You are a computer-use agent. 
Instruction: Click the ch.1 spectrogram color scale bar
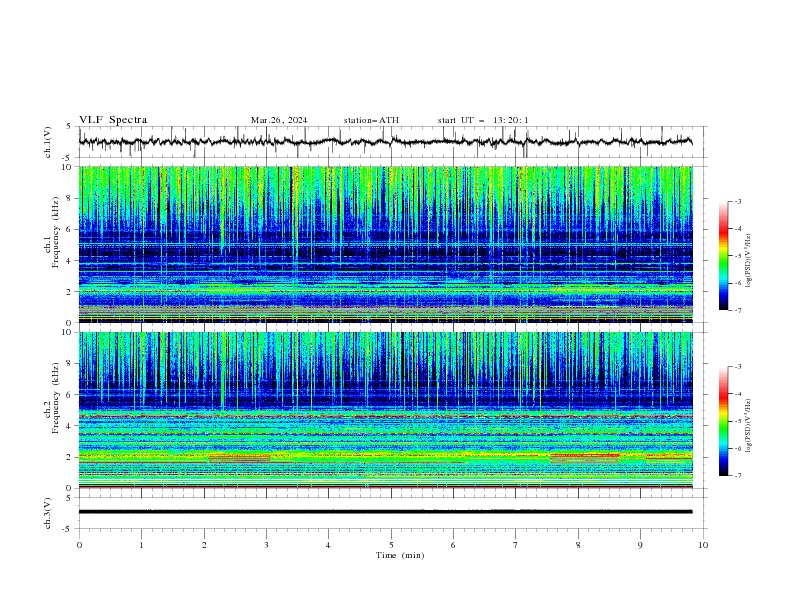click(723, 256)
